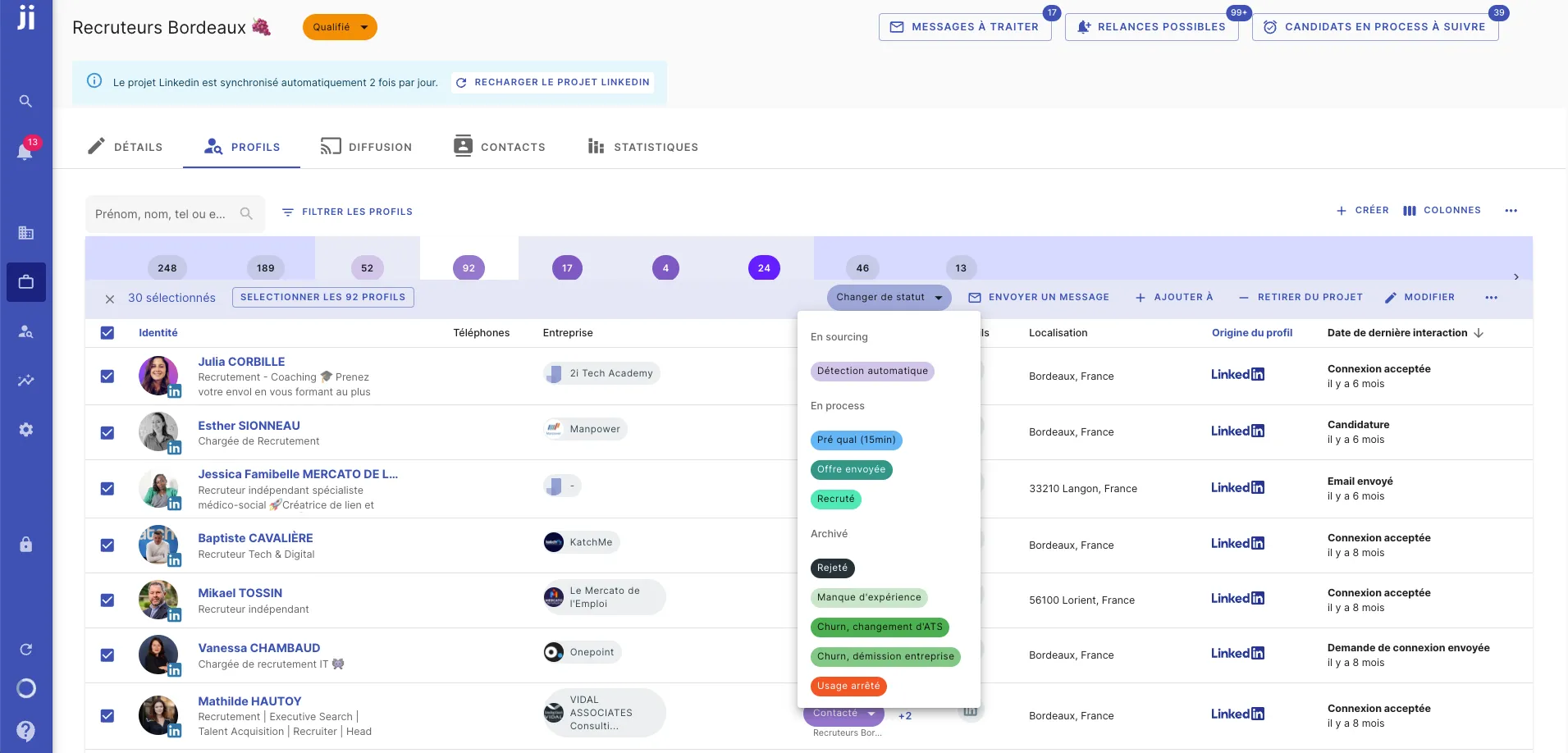Select the search icon in the sidebar

click(25, 101)
